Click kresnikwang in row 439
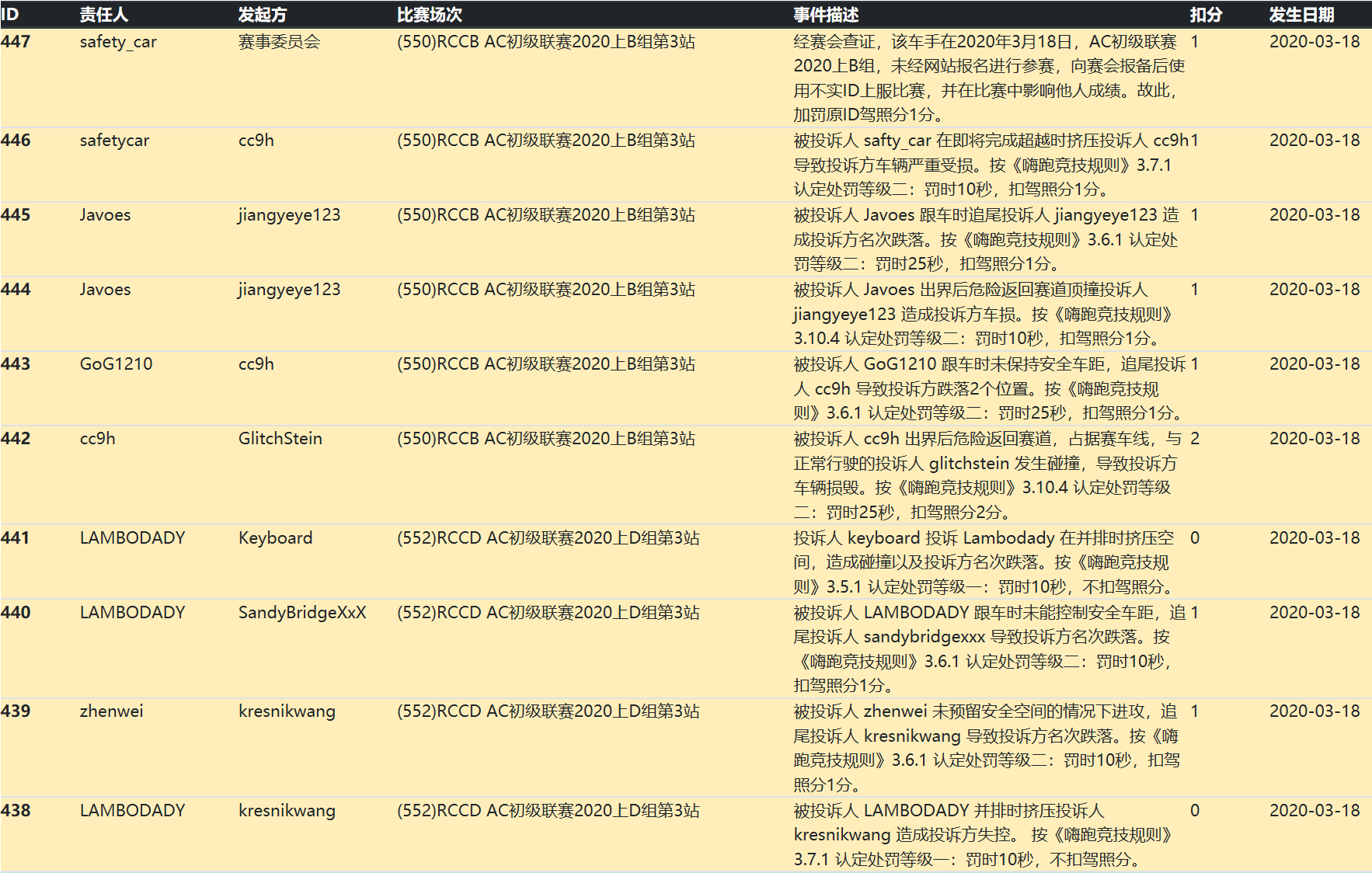 pyautogui.click(x=287, y=712)
